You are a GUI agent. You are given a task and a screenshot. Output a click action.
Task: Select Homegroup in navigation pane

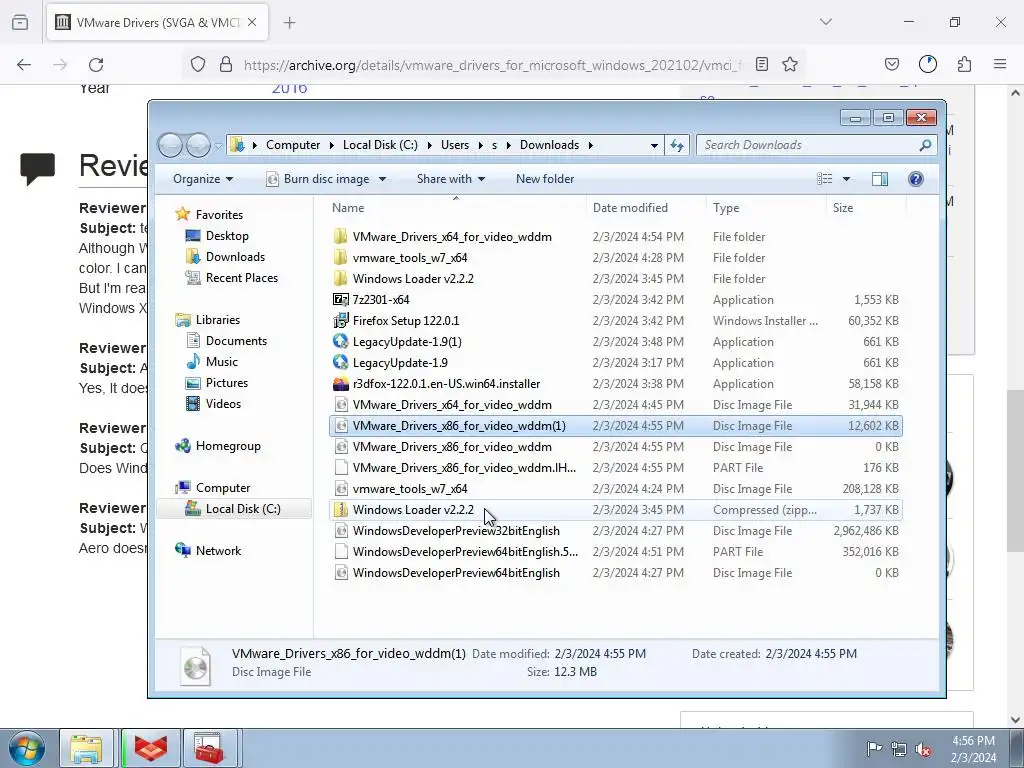pyautogui.click(x=228, y=446)
